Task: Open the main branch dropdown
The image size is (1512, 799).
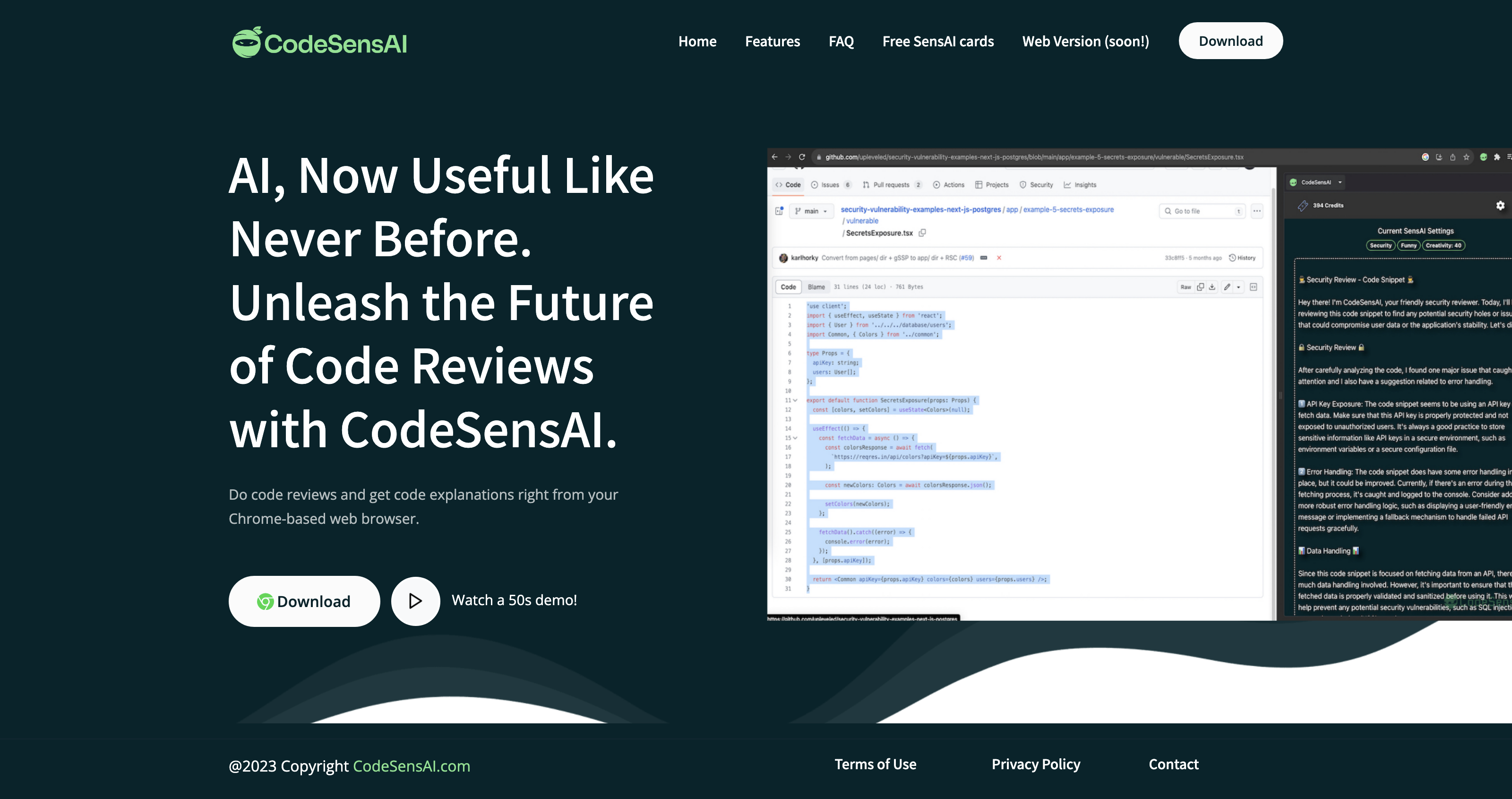Action: [x=811, y=211]
